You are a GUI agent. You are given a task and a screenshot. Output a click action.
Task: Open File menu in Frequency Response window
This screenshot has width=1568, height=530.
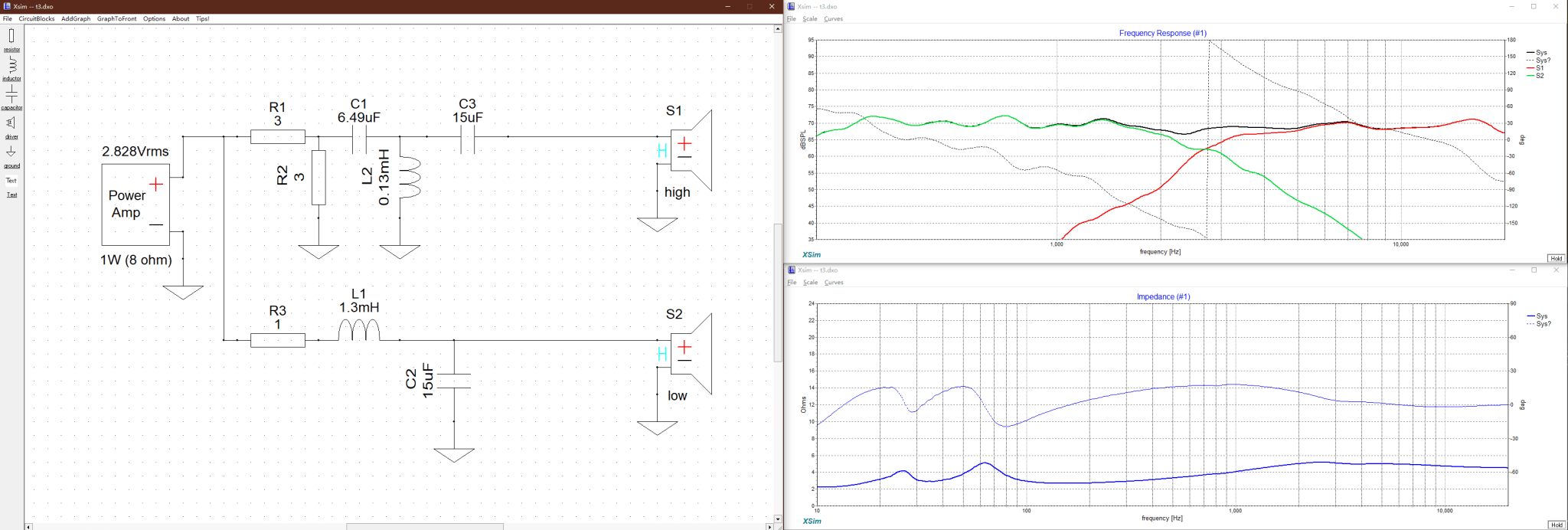[x=792, y=19]
